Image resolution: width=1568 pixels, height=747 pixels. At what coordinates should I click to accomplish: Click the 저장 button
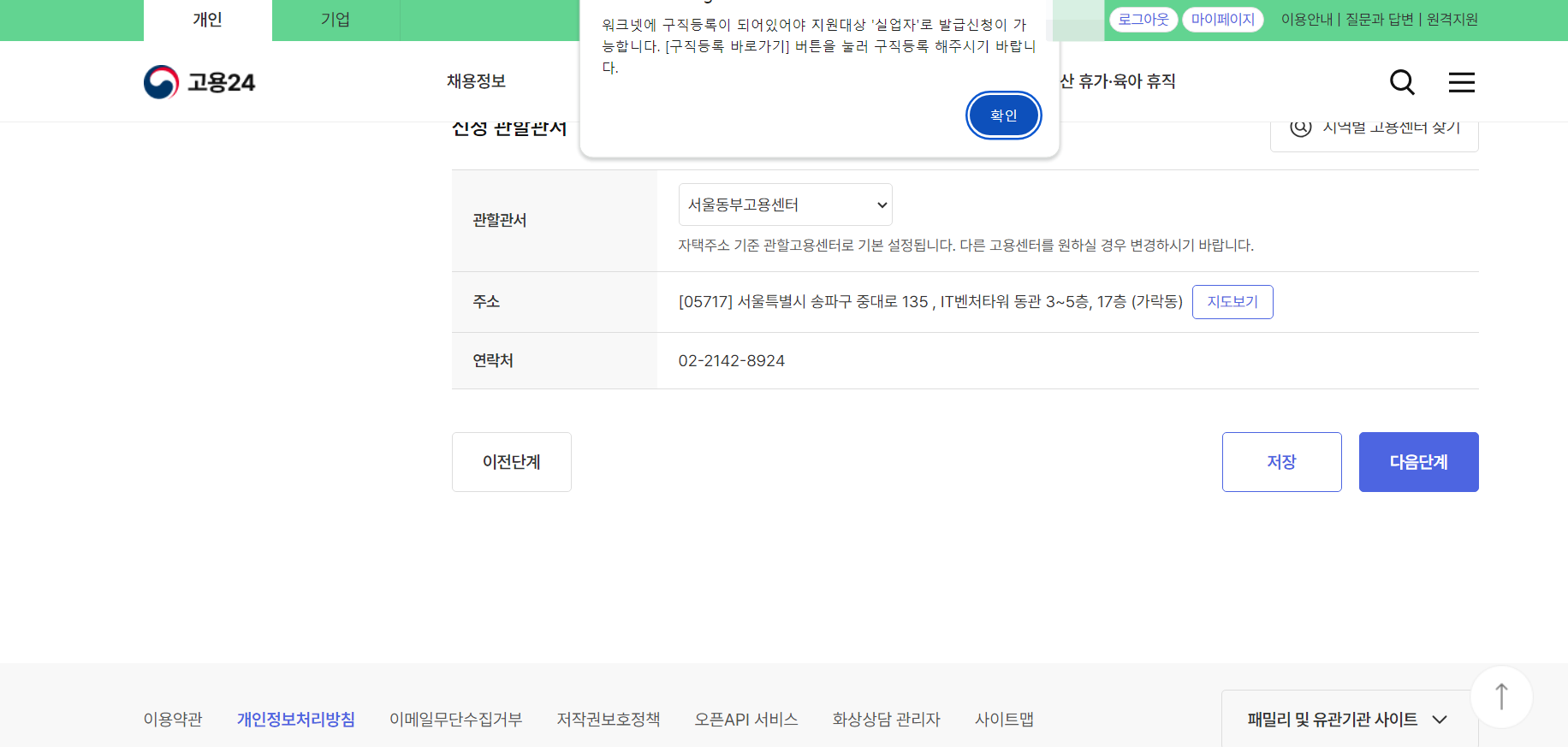click(x=1281, y=462)
